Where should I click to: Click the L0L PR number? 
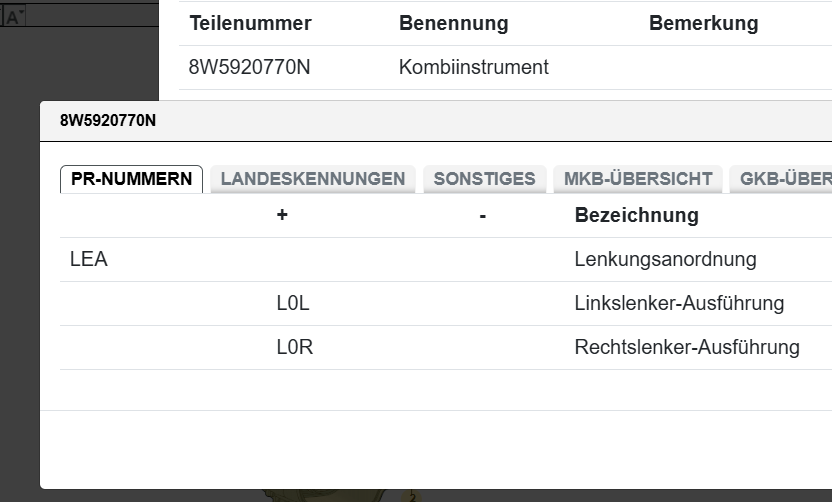[293, 303]
